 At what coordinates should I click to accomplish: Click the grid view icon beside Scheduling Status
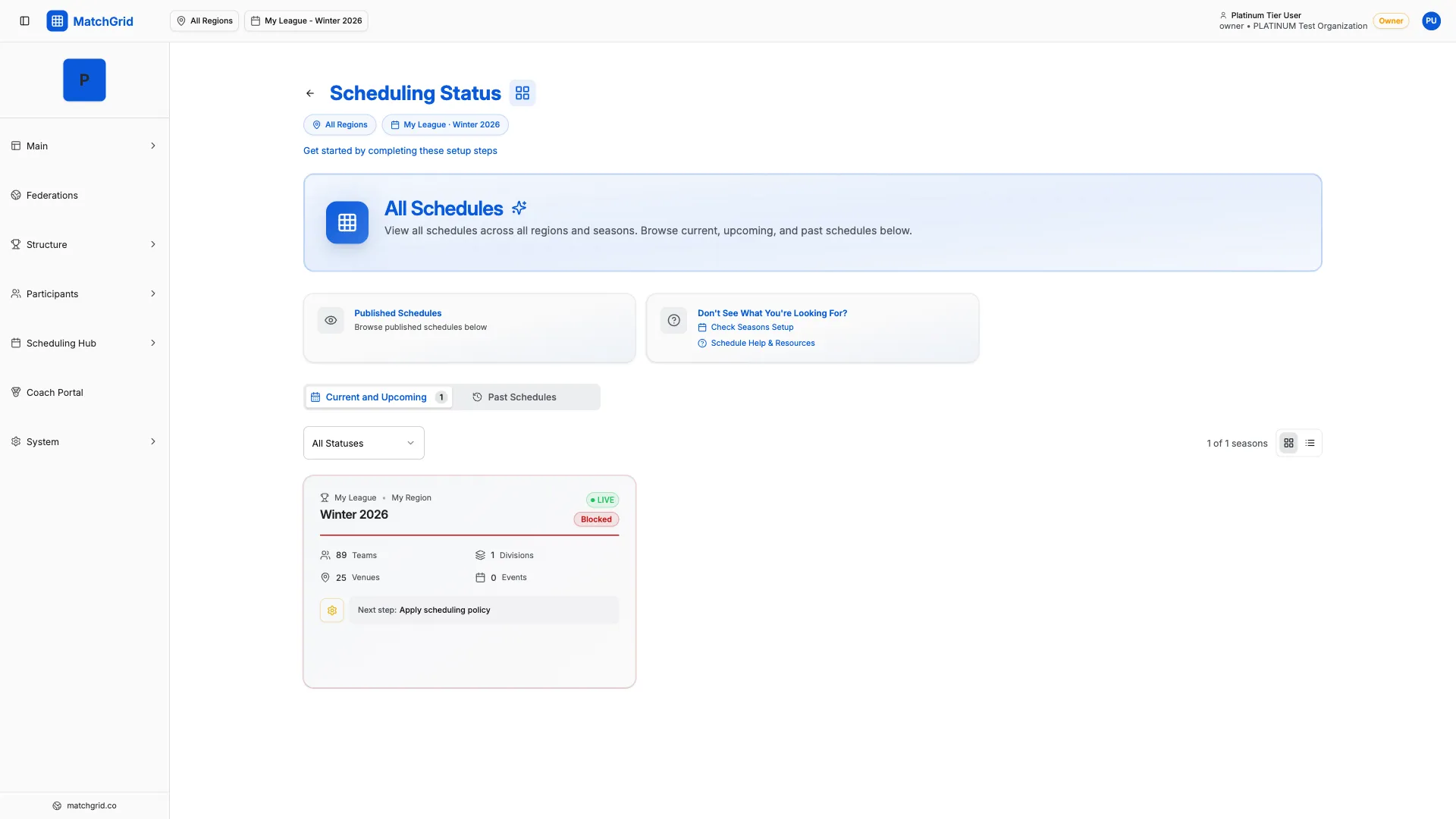click(522, 93)
